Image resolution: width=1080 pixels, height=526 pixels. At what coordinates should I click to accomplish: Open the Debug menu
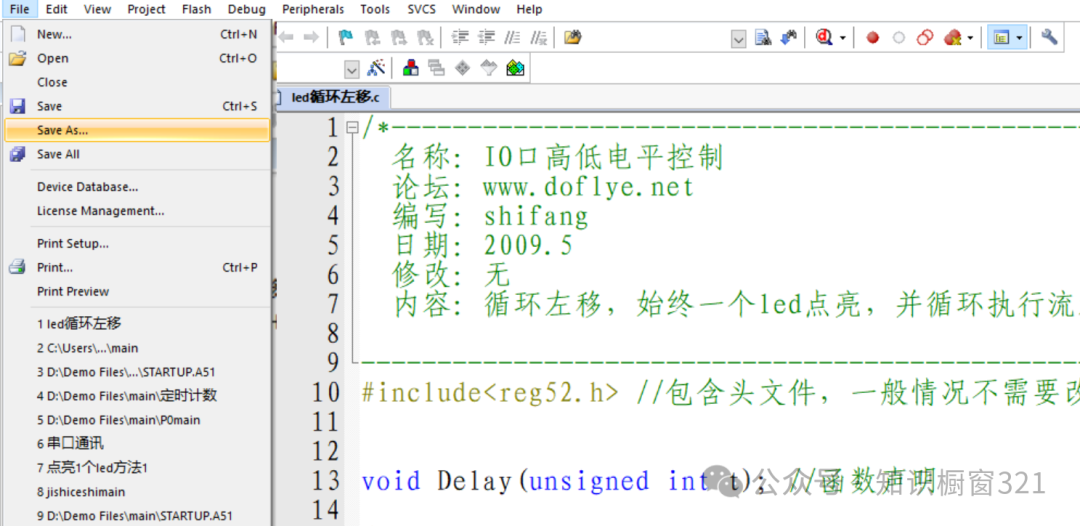click(247, 10)
